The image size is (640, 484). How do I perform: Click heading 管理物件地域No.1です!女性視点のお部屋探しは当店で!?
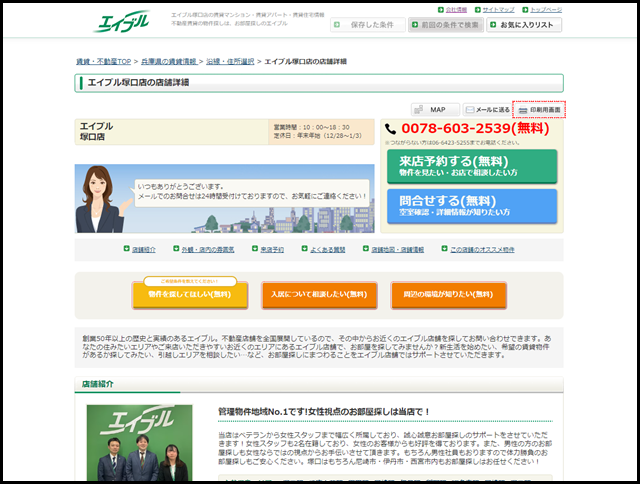[x=324, y=412]
